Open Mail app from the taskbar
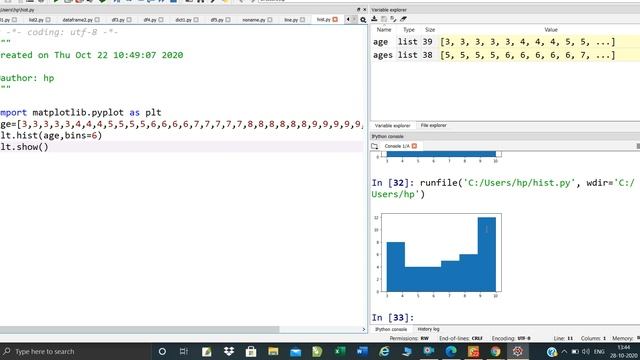 point(296,351)
